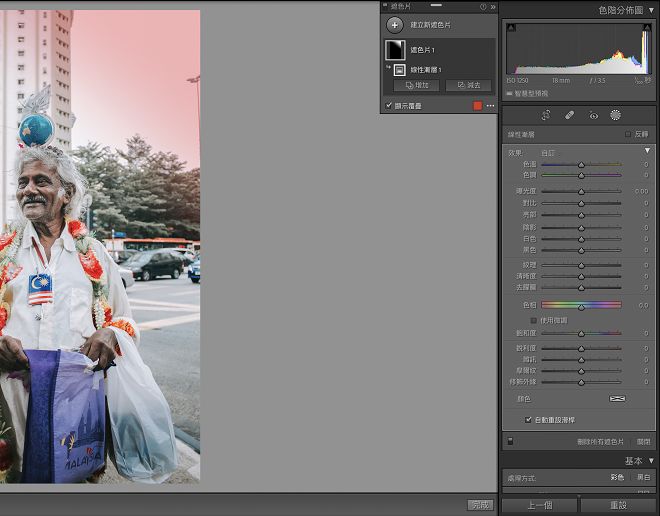Viewport: 660px width, 516px height.
Task: Click the plus icon to create new mask
Action: pyautogui.click(x=394, y=25)
